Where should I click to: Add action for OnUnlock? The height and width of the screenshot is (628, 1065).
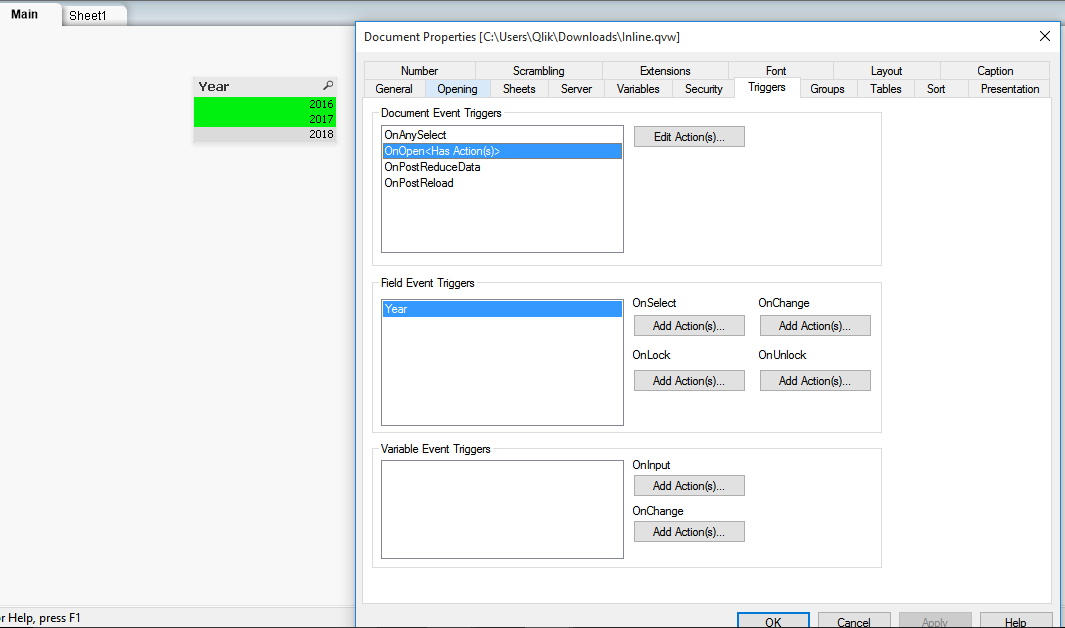[x=814, y=381]
